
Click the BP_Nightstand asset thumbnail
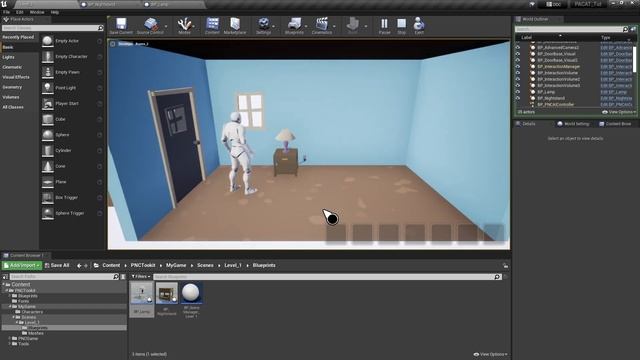167,293
